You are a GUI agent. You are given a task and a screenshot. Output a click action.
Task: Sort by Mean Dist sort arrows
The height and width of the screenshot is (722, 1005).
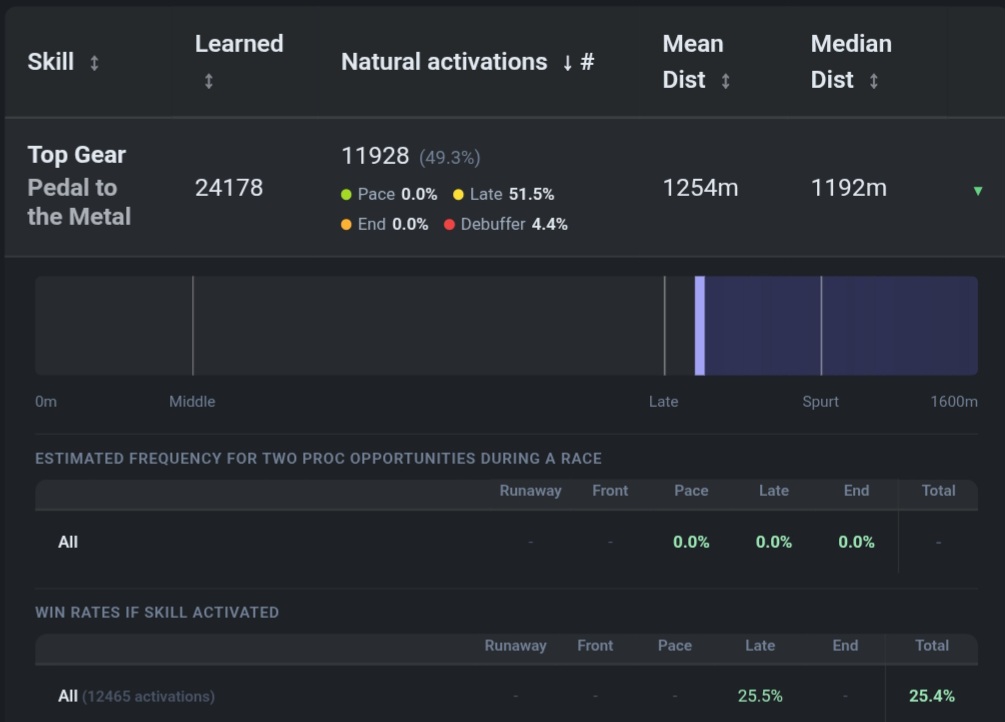click(725, 81)
